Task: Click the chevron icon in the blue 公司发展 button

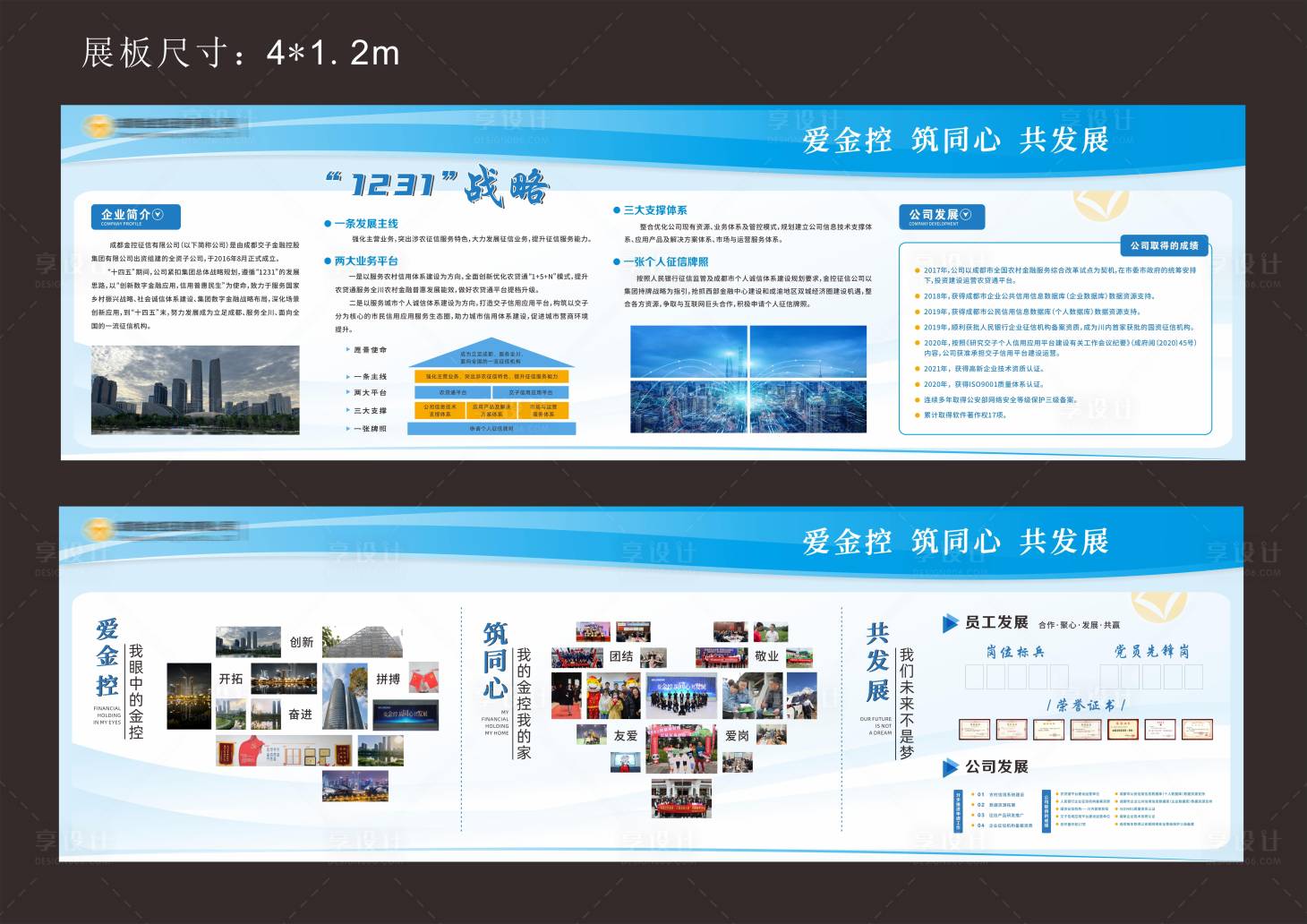Action: pos(966,214)
